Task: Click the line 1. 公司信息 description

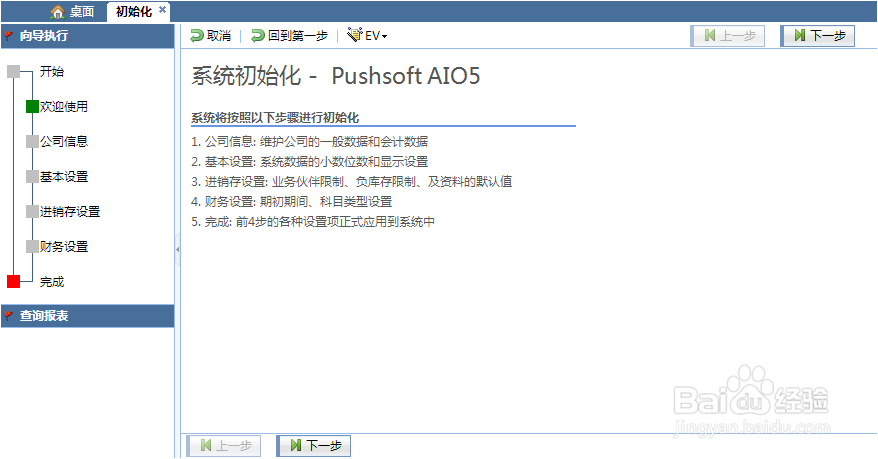Action: point(310,142)
